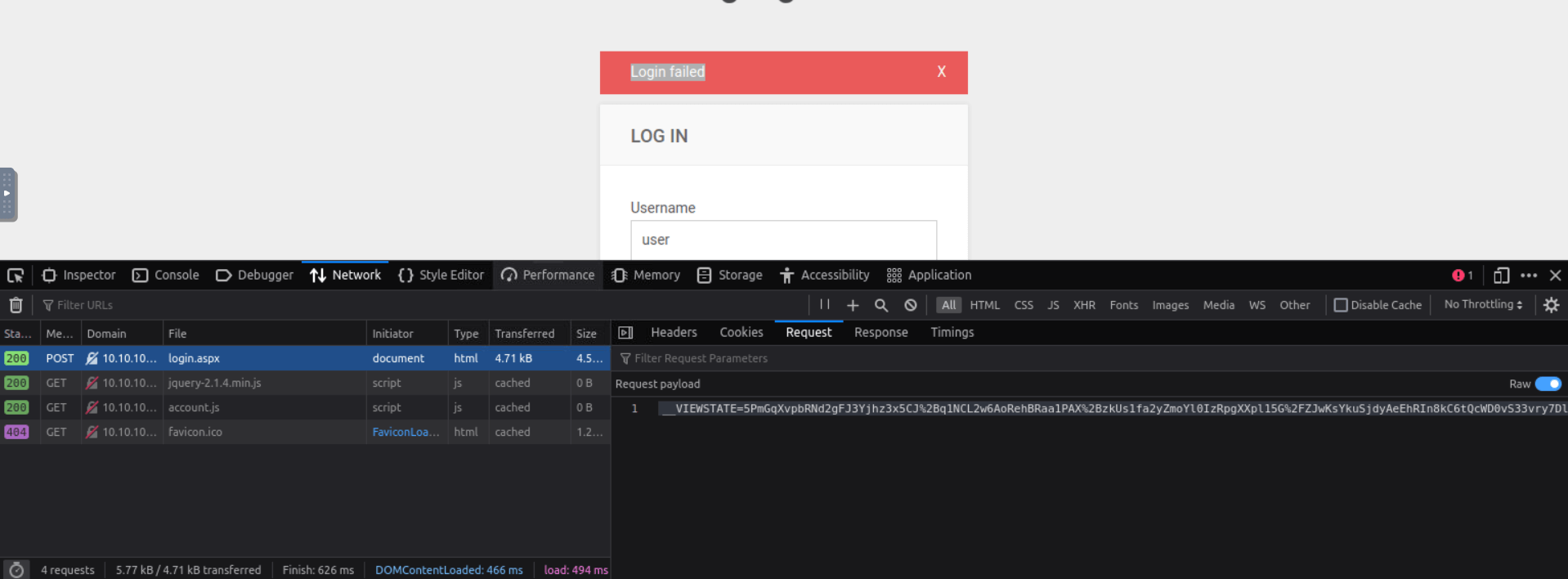Collapse the request details side panel
Screen dimensions: 1568x579
point(625,333)
